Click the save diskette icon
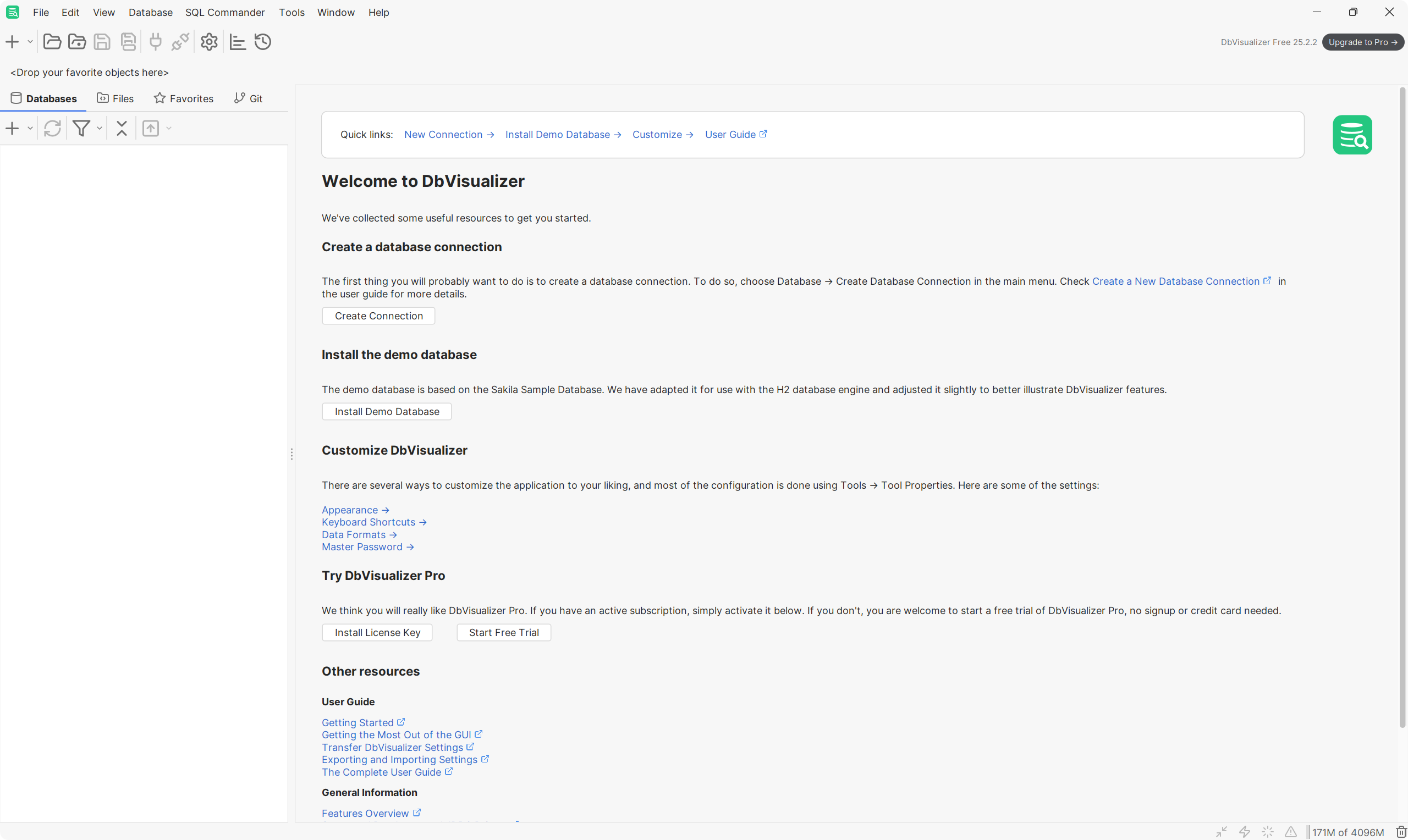Viewport: 1408px width, 840px height. pos(102,41)
